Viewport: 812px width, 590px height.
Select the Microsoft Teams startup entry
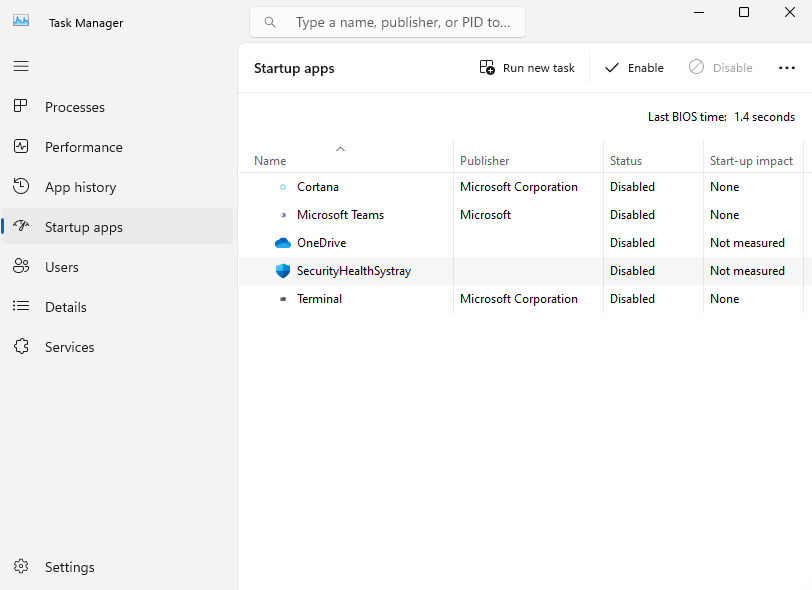point(340,215)
